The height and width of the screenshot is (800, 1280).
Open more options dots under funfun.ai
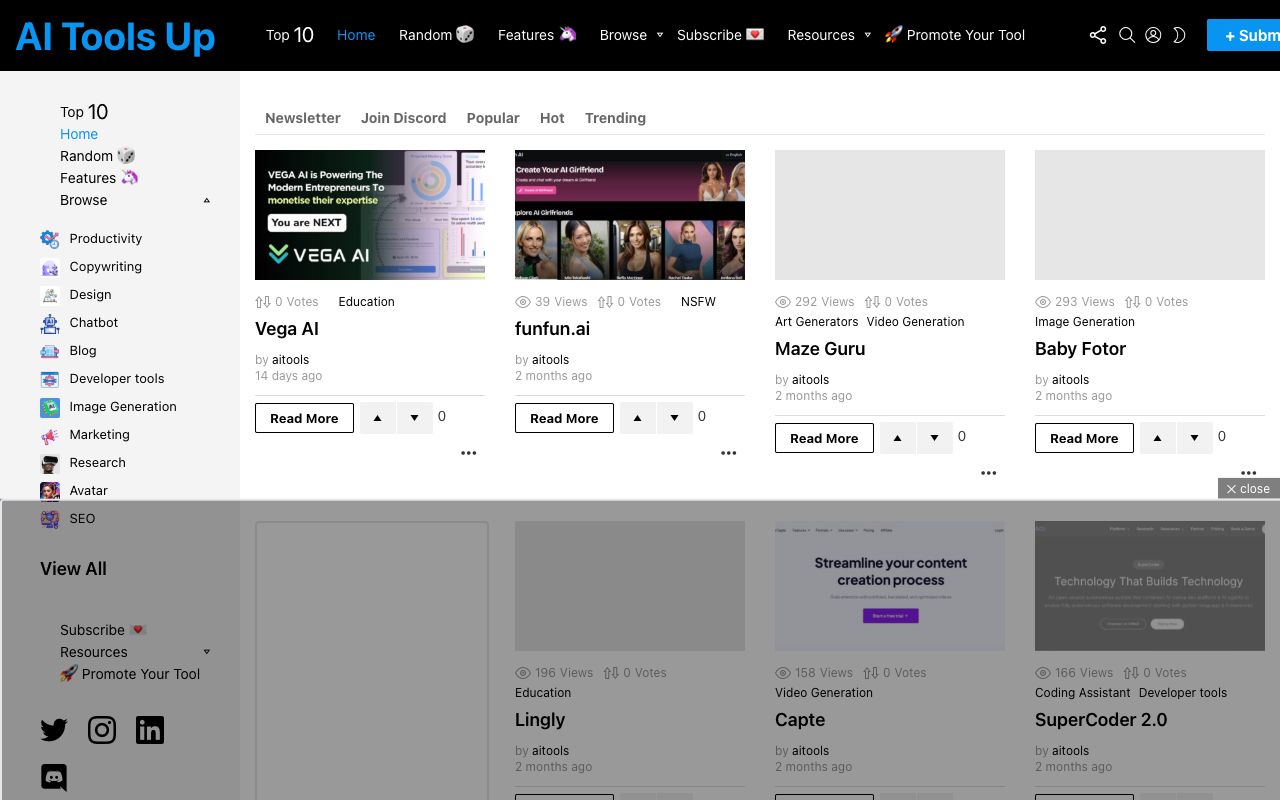coord(729,453)
